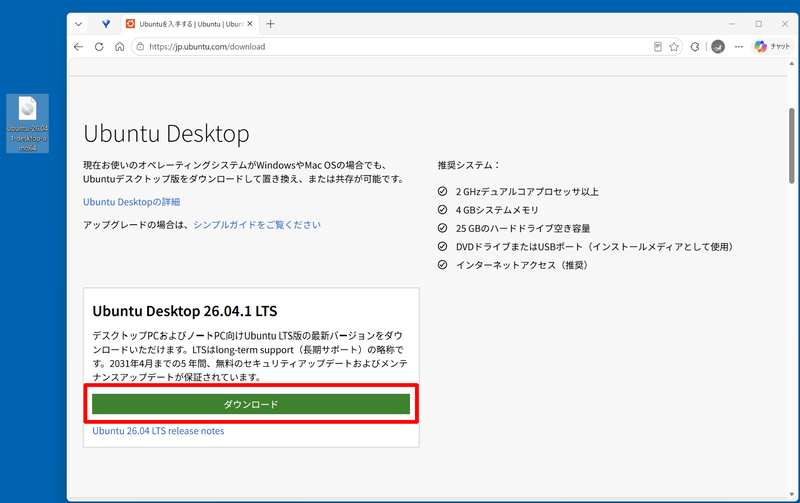The height and width of the screenshot is (503, 800).
Task: Switch to the pinned blue Y tab
Action: (106, 24)
